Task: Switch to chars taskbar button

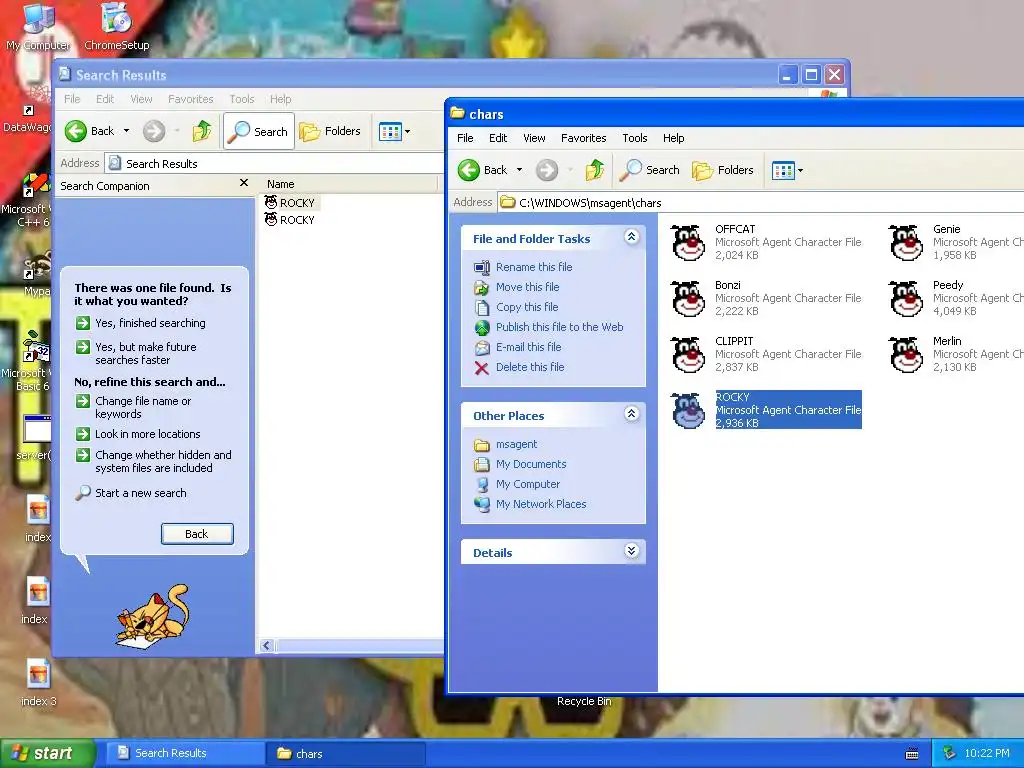Action: point(346,754)
